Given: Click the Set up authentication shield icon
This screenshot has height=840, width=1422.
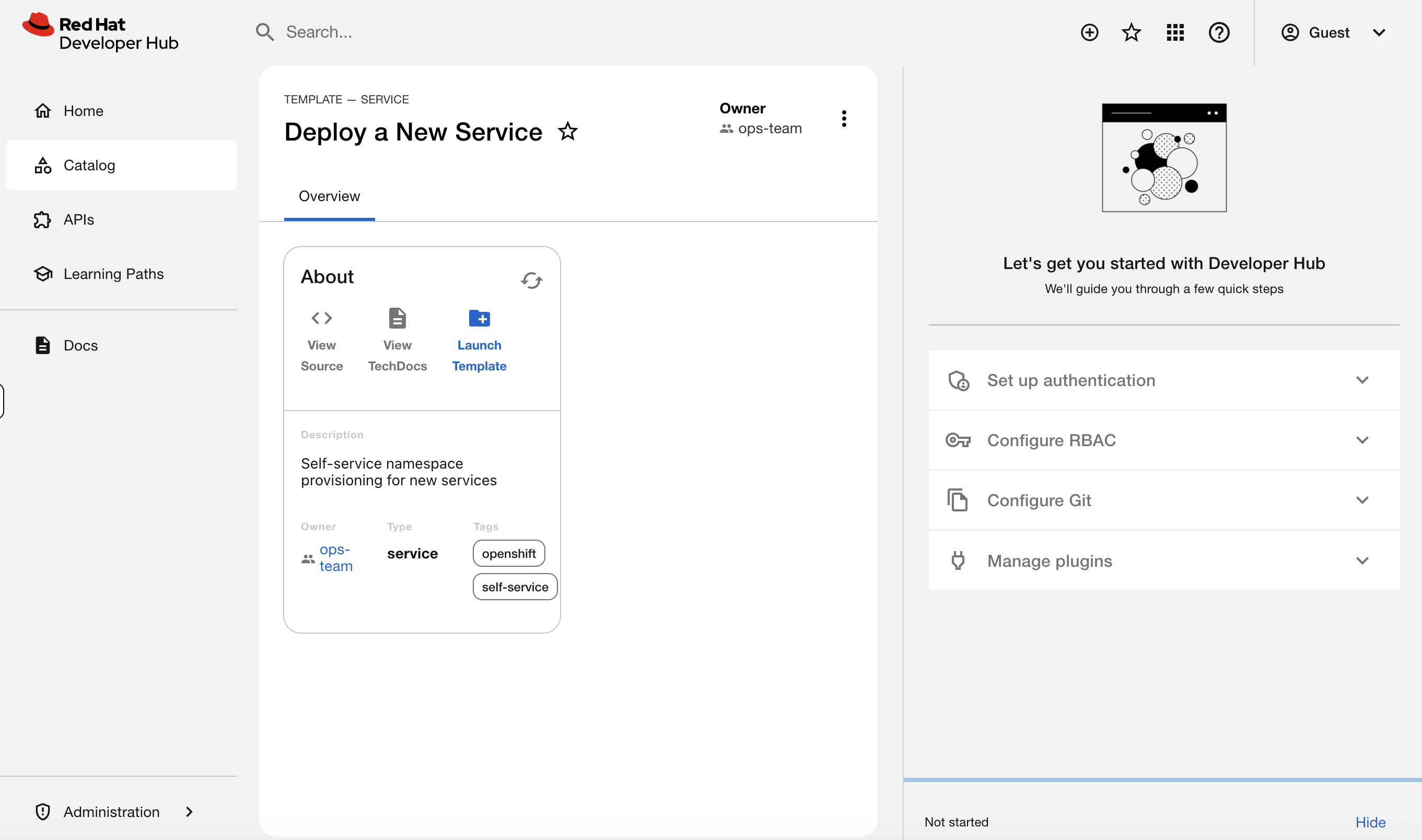Looking at the screenshot, I should pos(959,380).
